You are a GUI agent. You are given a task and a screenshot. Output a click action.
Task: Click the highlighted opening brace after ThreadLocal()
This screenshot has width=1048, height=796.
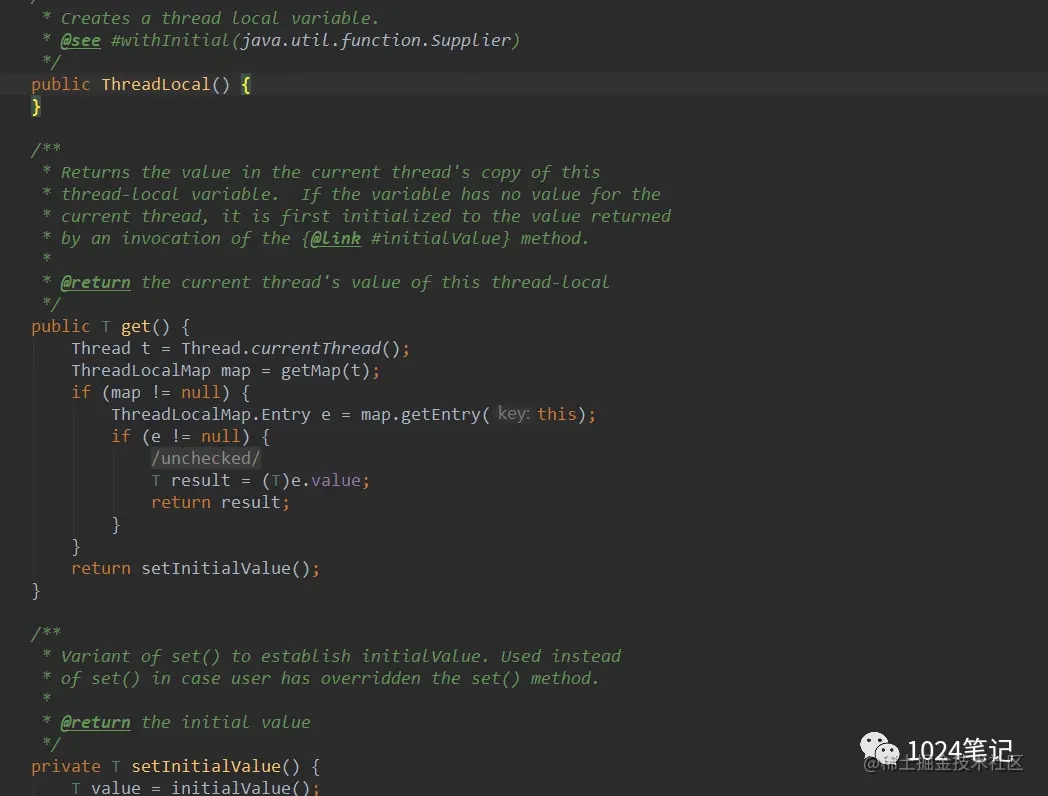click(x=246, y=84)
